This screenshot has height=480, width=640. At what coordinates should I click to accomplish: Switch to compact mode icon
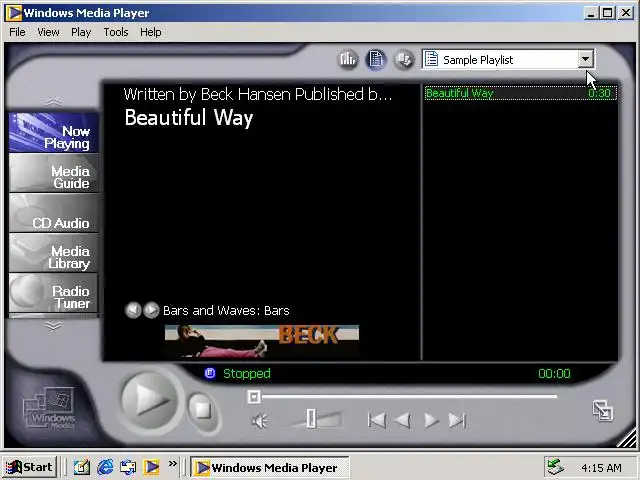(602, 411)
